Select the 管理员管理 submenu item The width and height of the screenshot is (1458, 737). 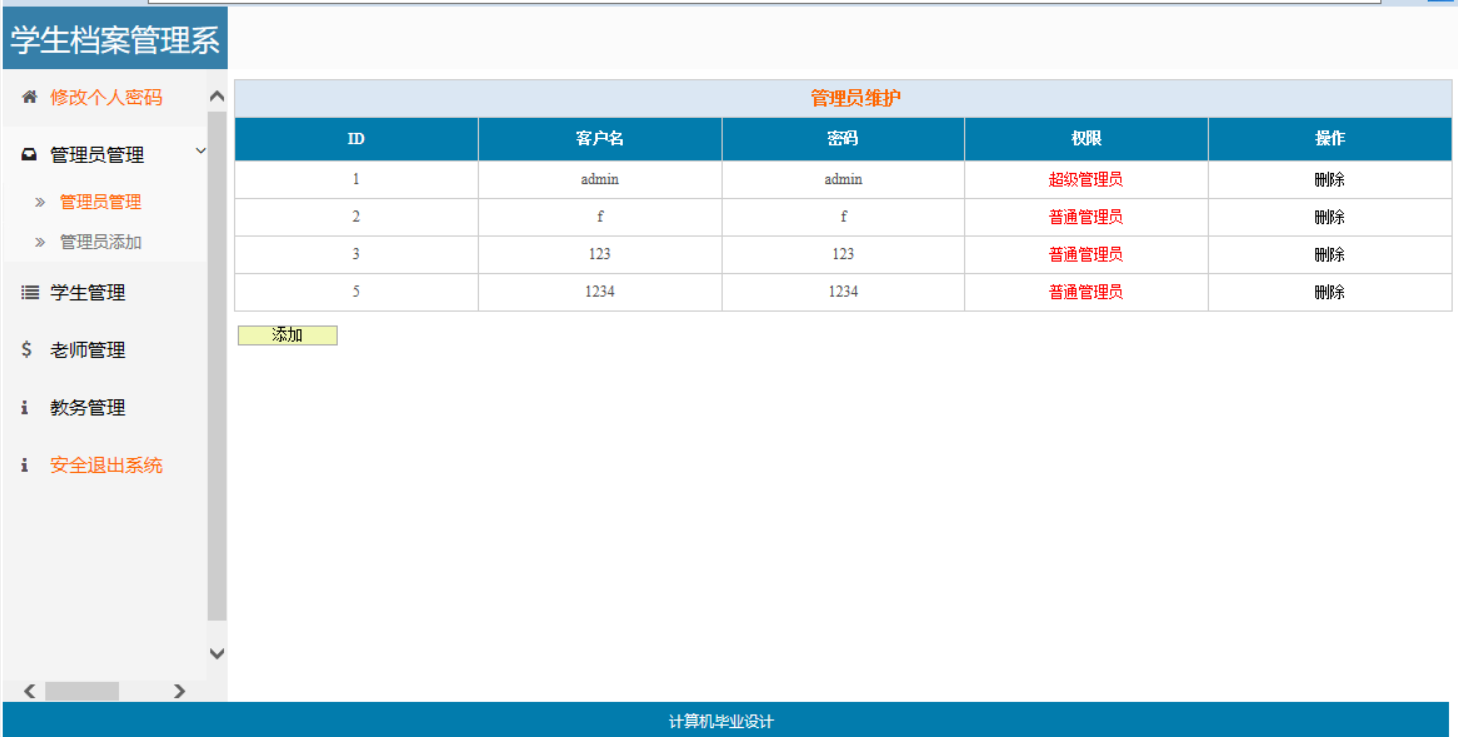point(100,202)
